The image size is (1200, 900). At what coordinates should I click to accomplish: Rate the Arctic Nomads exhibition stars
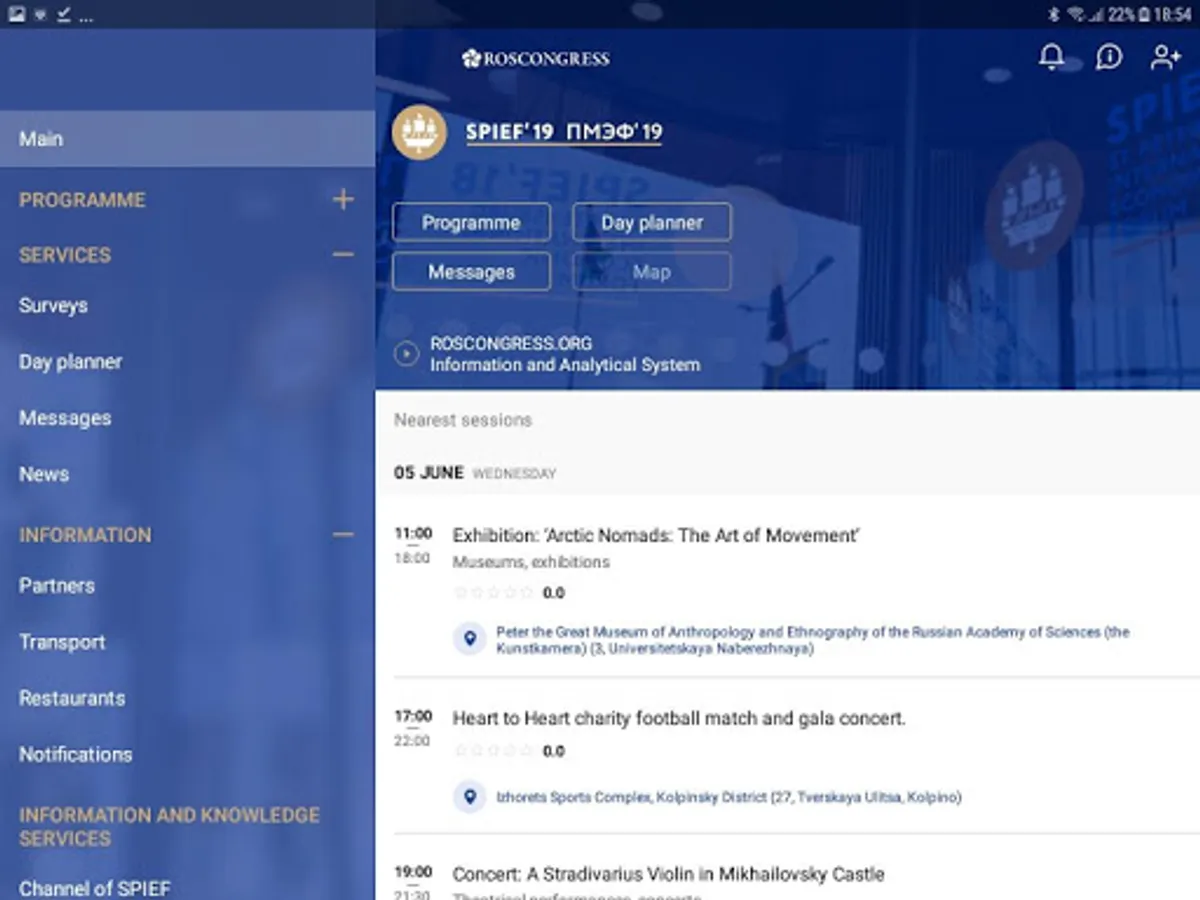pos(493,593)
